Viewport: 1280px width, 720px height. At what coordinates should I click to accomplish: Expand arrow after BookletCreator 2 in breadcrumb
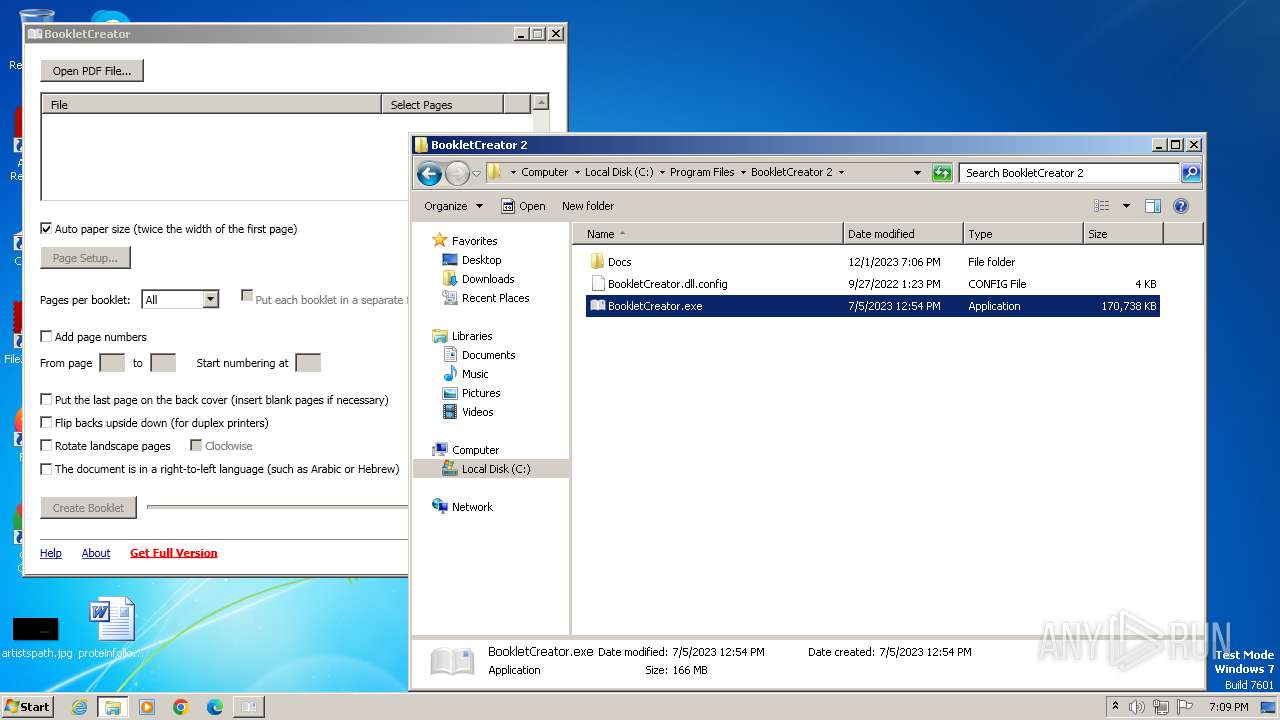point(841,172)
